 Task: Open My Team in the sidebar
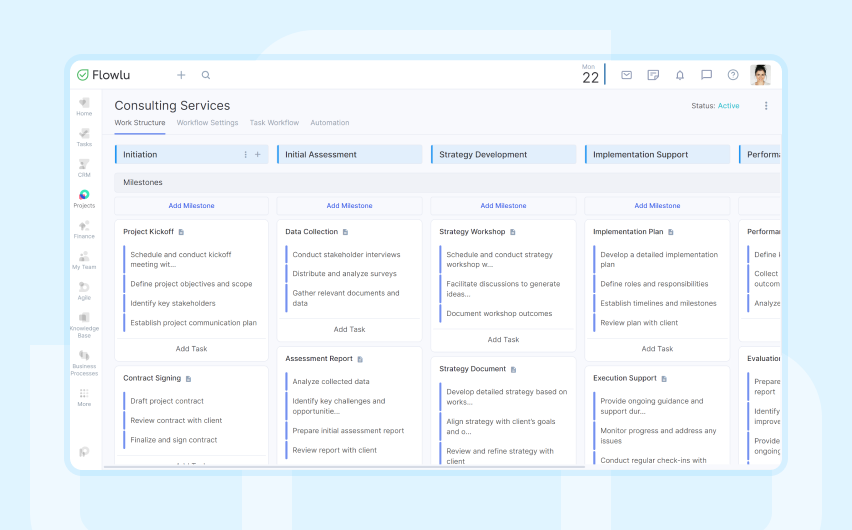84,260
